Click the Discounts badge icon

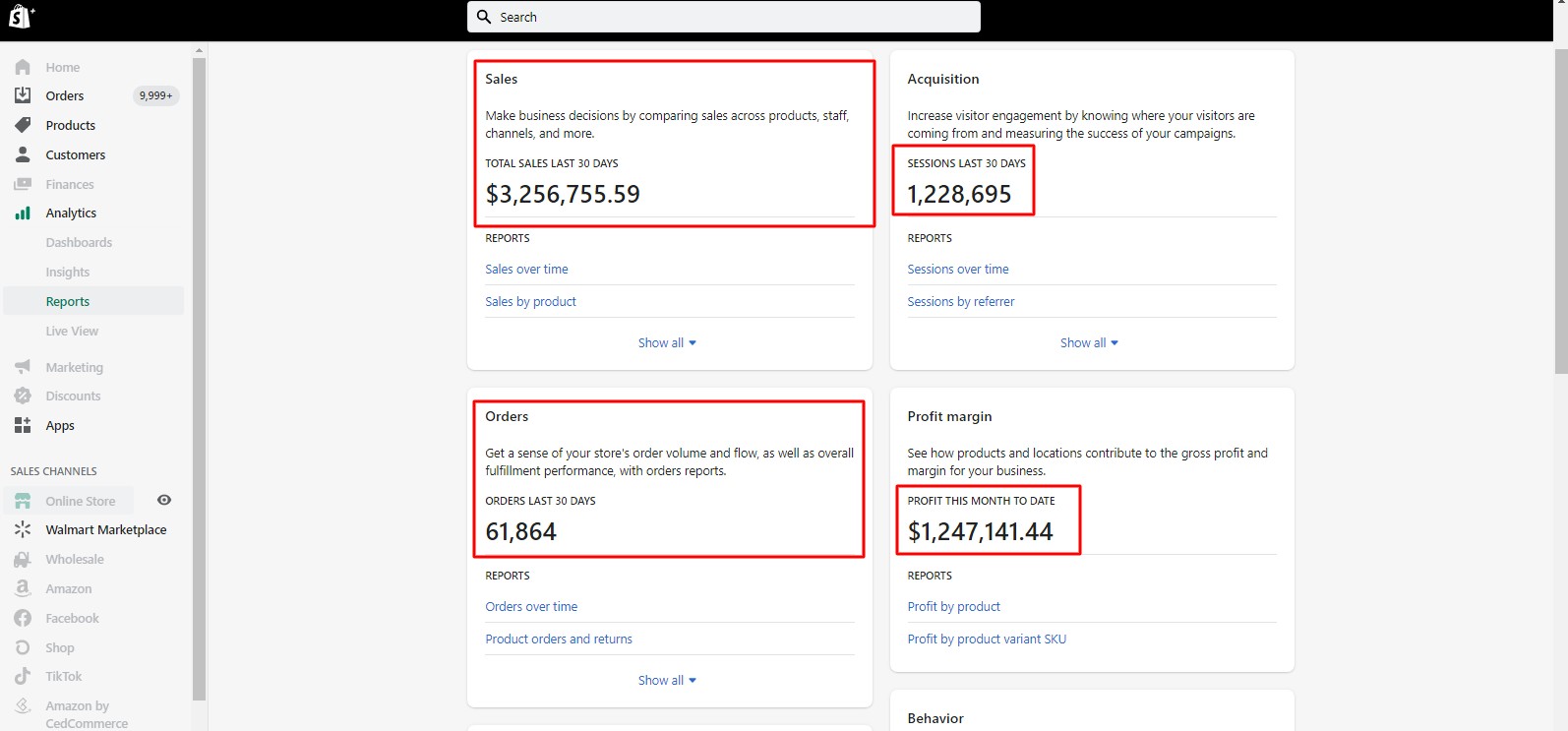coord(23,396)
